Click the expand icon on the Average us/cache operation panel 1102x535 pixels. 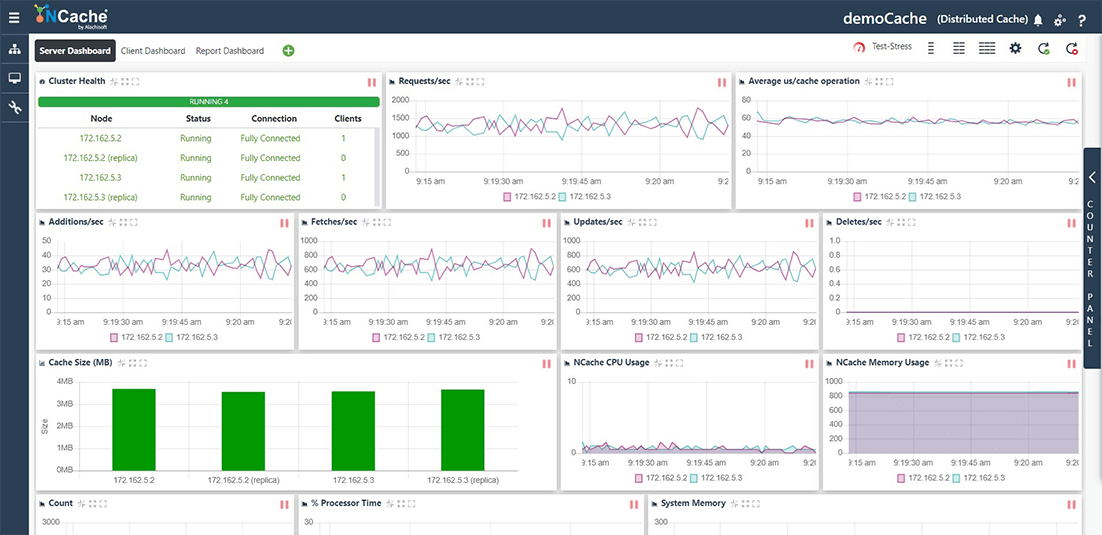click(881, 82)
